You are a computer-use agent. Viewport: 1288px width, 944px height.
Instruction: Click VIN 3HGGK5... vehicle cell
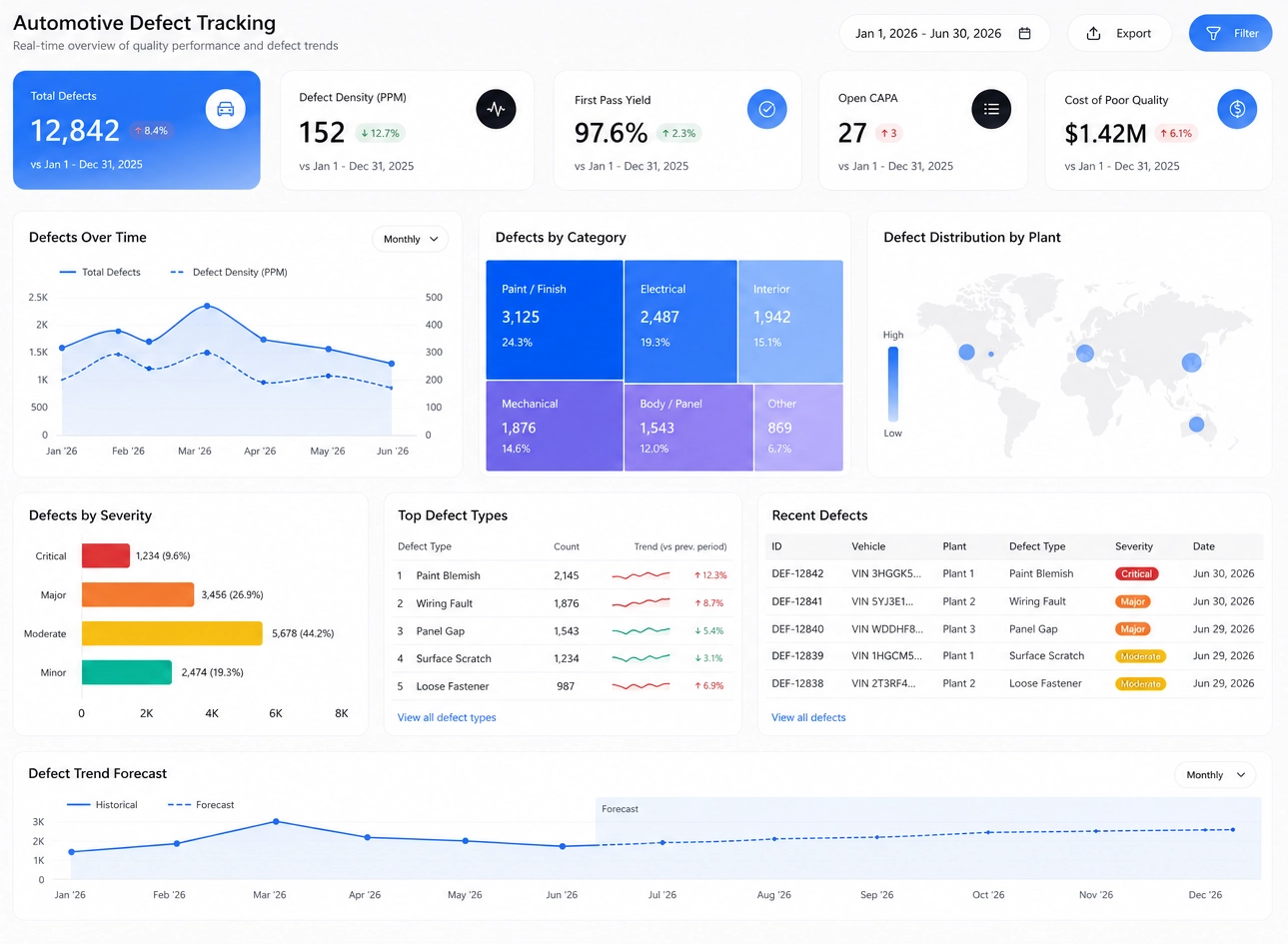886,573
